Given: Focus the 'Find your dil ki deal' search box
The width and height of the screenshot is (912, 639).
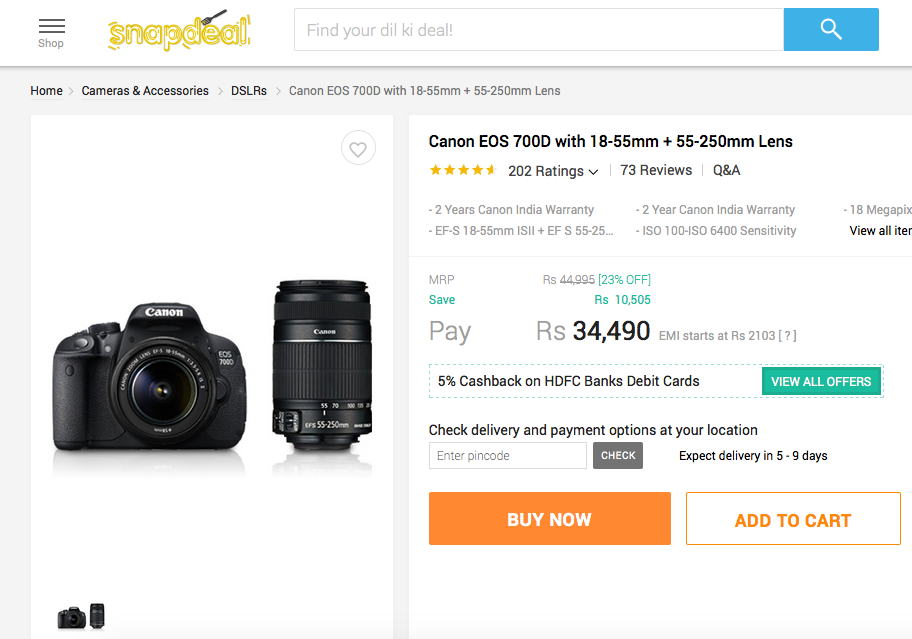Looking at the screenshot, I should point(538,30).
